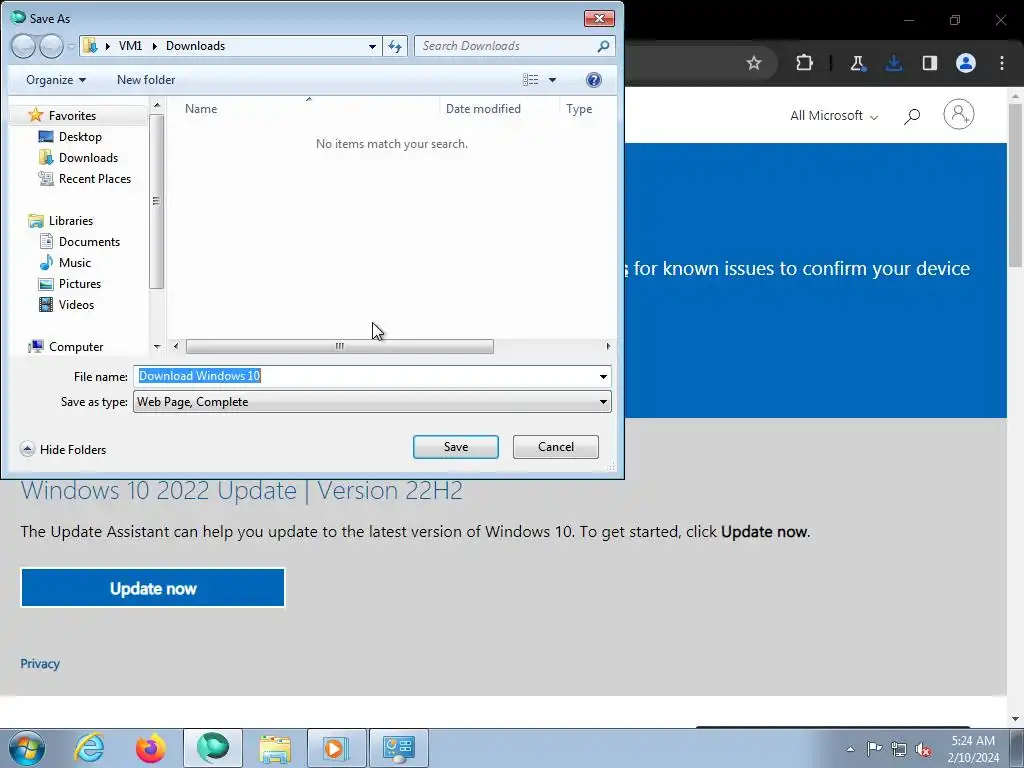This screenshot has width=1024, height=768.
Task: Click the Save button
Action: tap(456, 447)
